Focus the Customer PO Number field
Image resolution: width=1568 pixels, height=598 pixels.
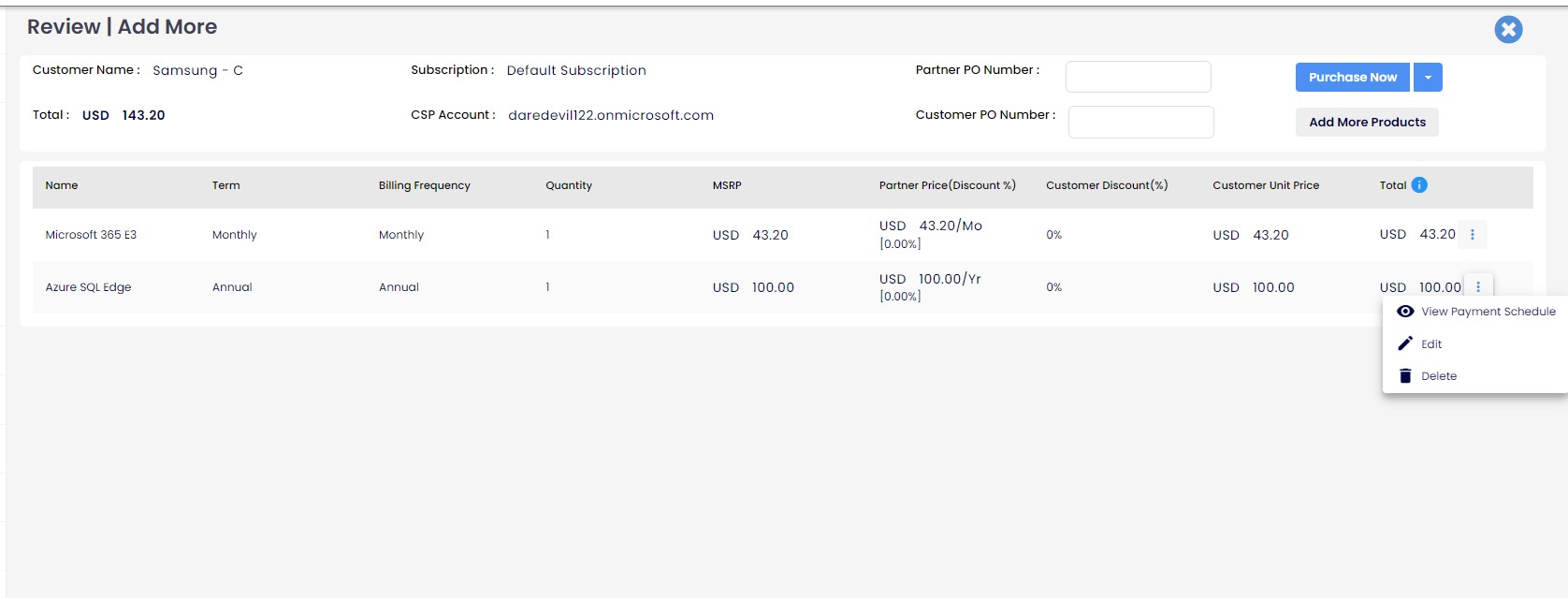pyautogui.click(x=1141, y=122)
